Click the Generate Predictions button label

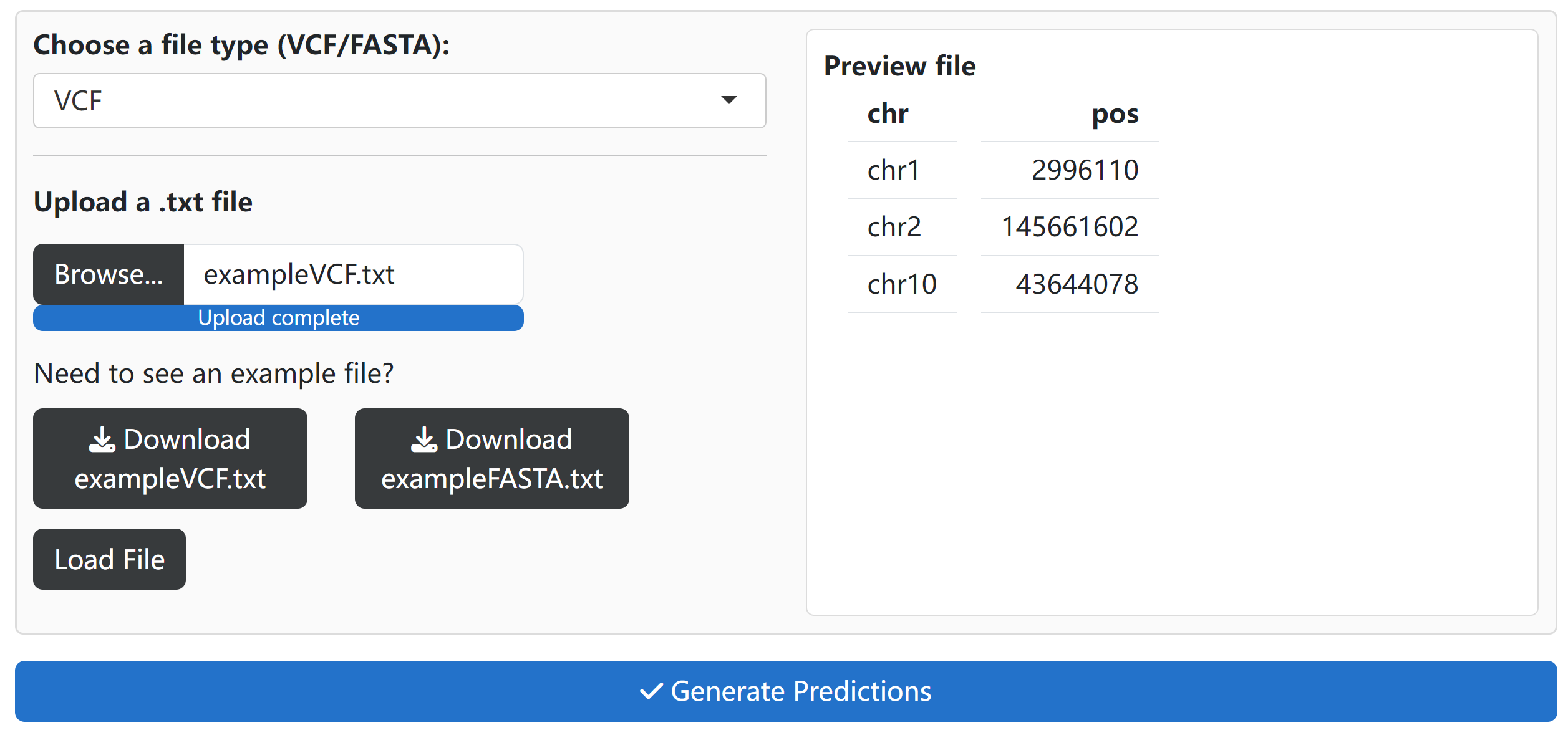(x=801, y=691)
